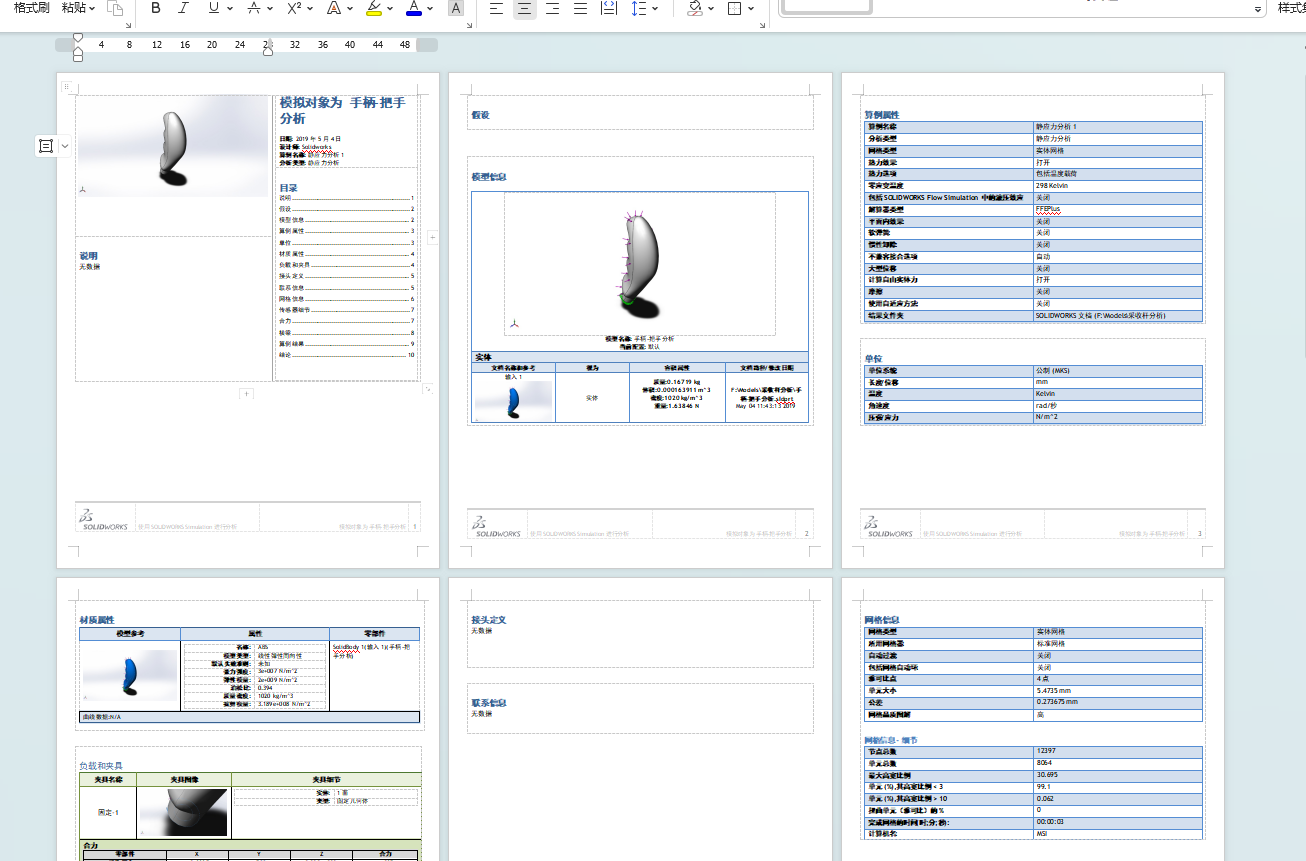
Task: Apply Strikethrough to text
Action: coord(254,8)
